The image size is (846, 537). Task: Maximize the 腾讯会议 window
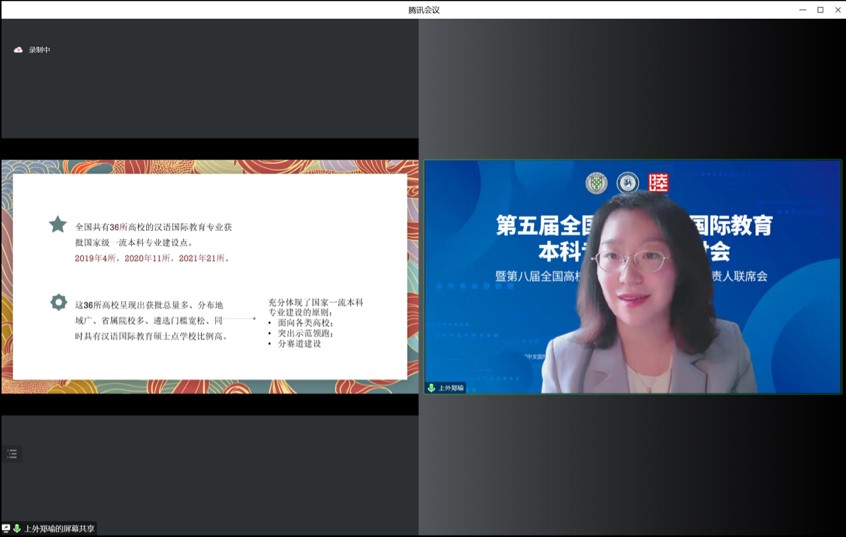(x=820, y=10)
